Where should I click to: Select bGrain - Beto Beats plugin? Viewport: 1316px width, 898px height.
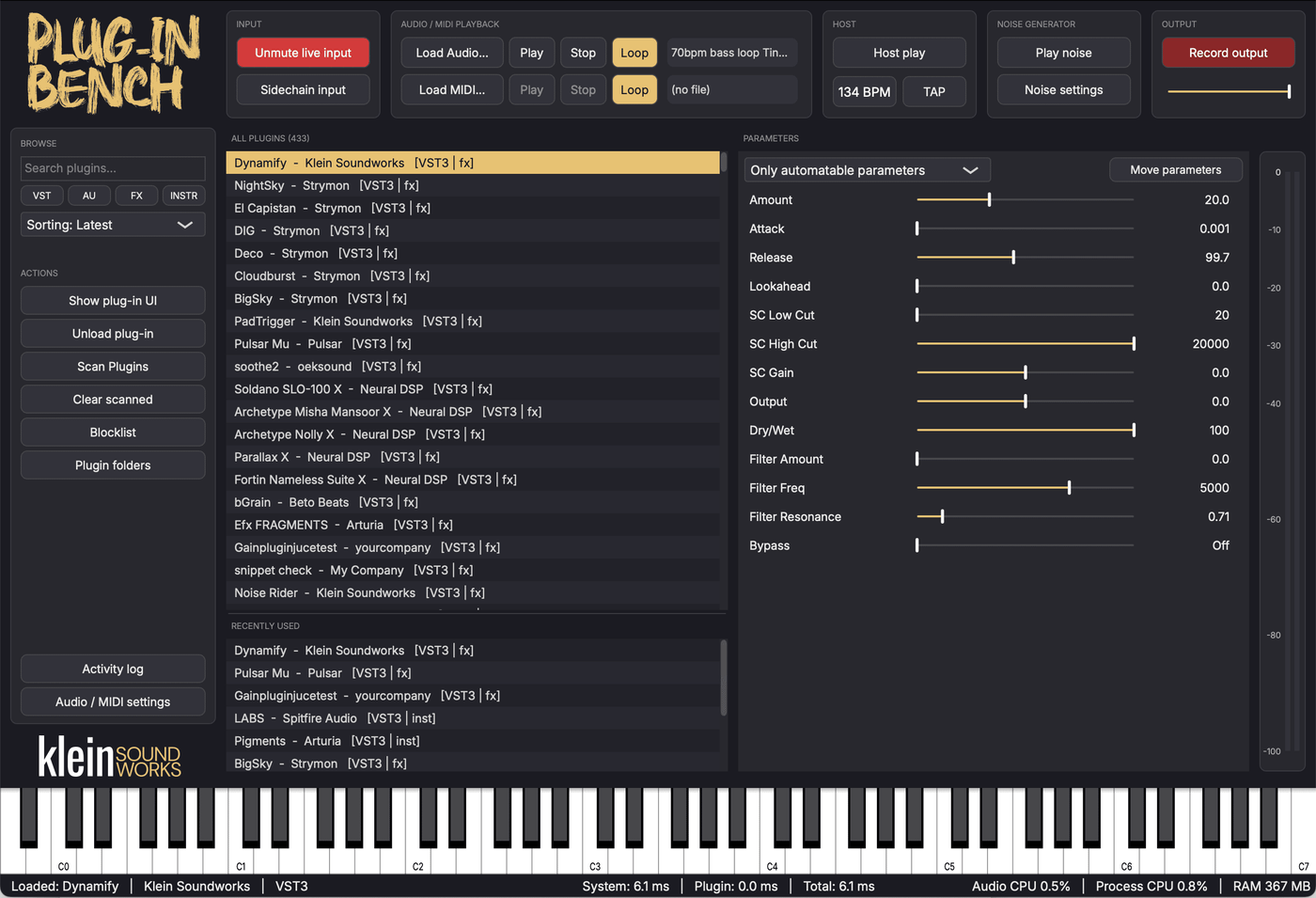click(x=473, y=502)
